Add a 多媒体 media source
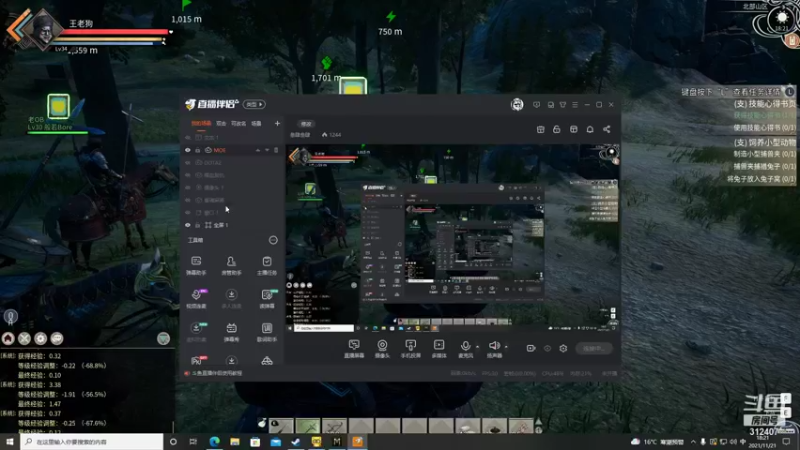The width and height of the screenshot is (800, 450). 439,349
